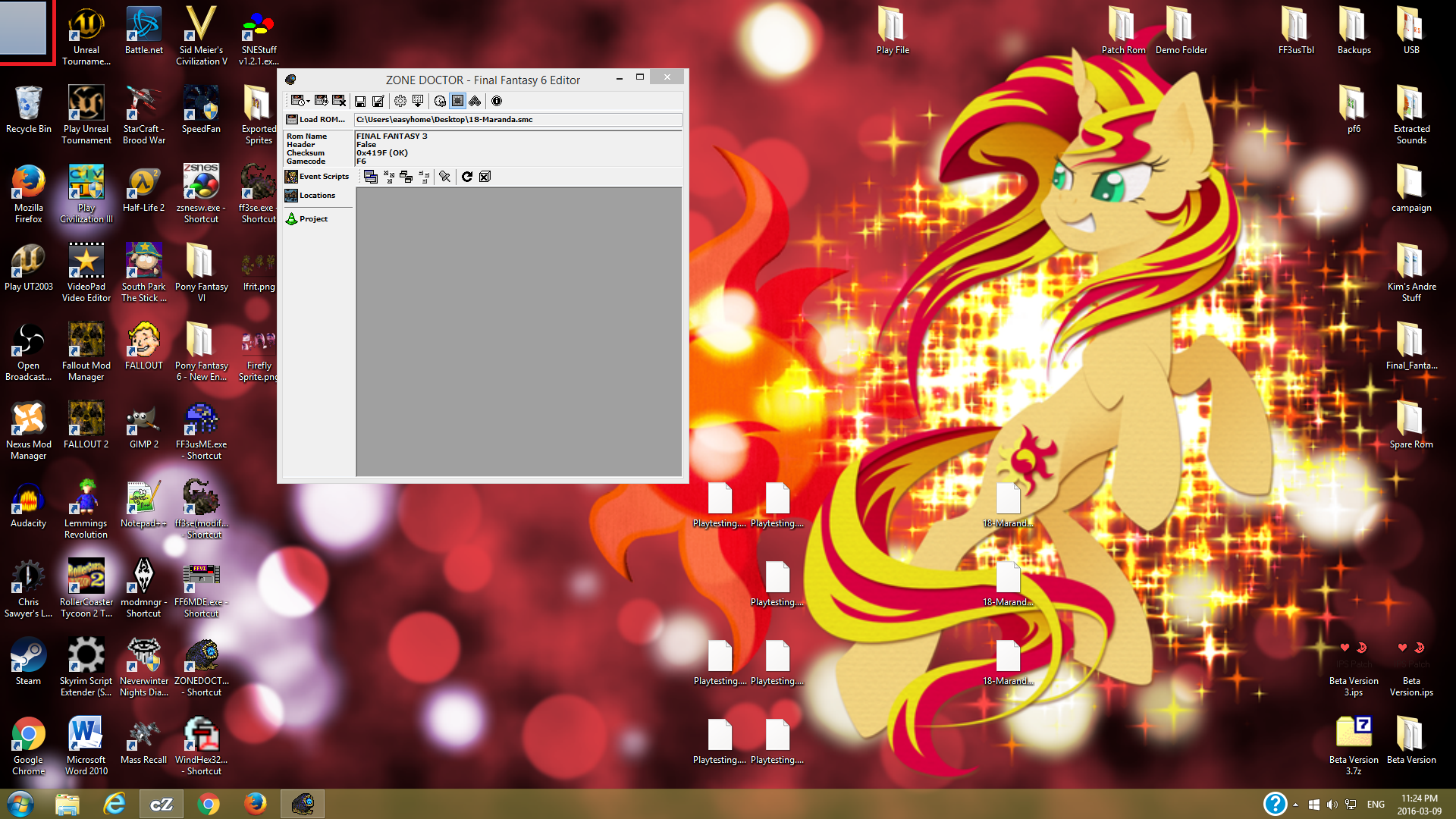Select the Spare Rom folder
1456x819 pixels.
tap(1412, 426)
